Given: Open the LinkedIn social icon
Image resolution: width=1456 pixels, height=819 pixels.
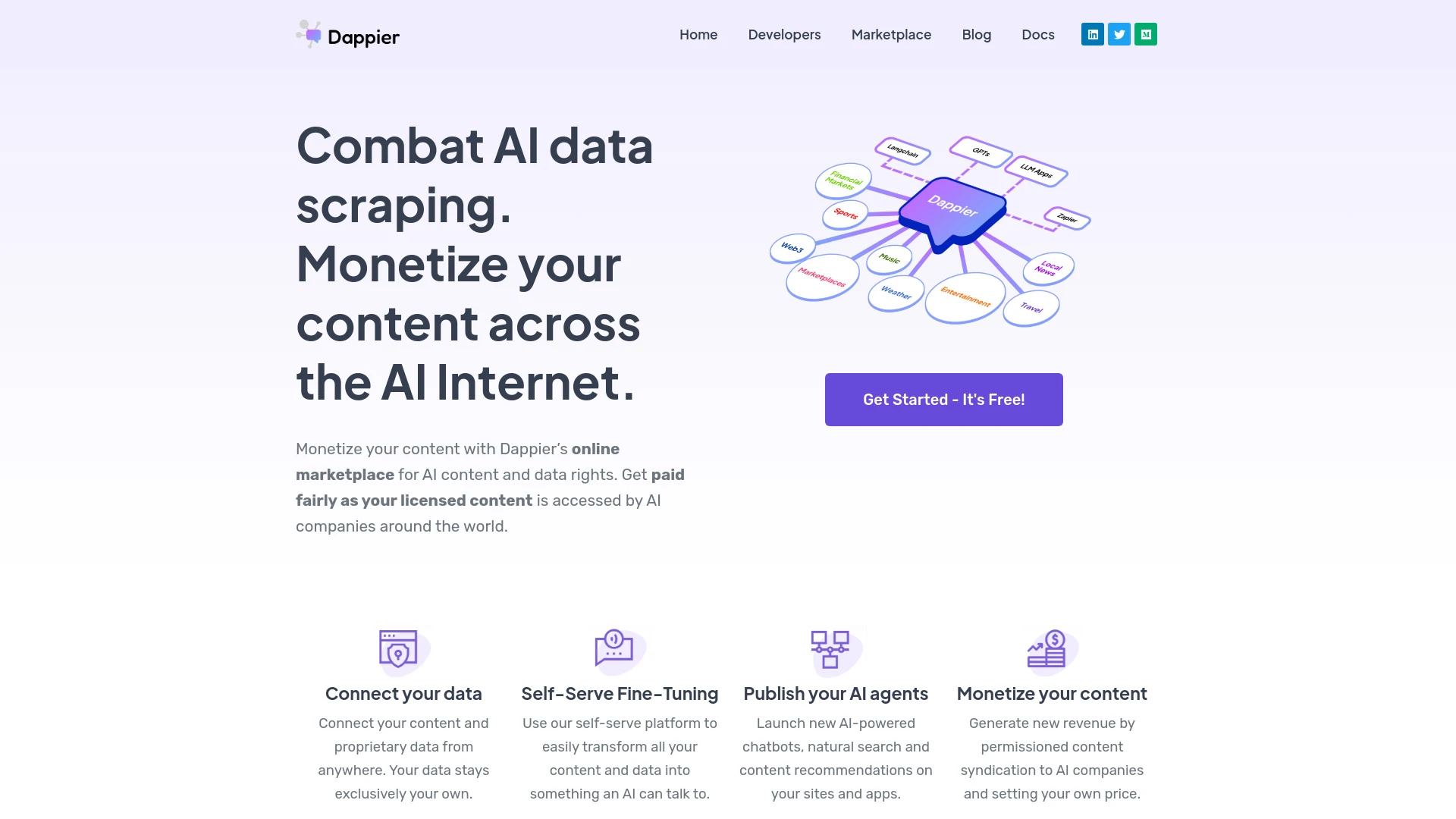Looking at the screenshot, I should click(1092, 34).
